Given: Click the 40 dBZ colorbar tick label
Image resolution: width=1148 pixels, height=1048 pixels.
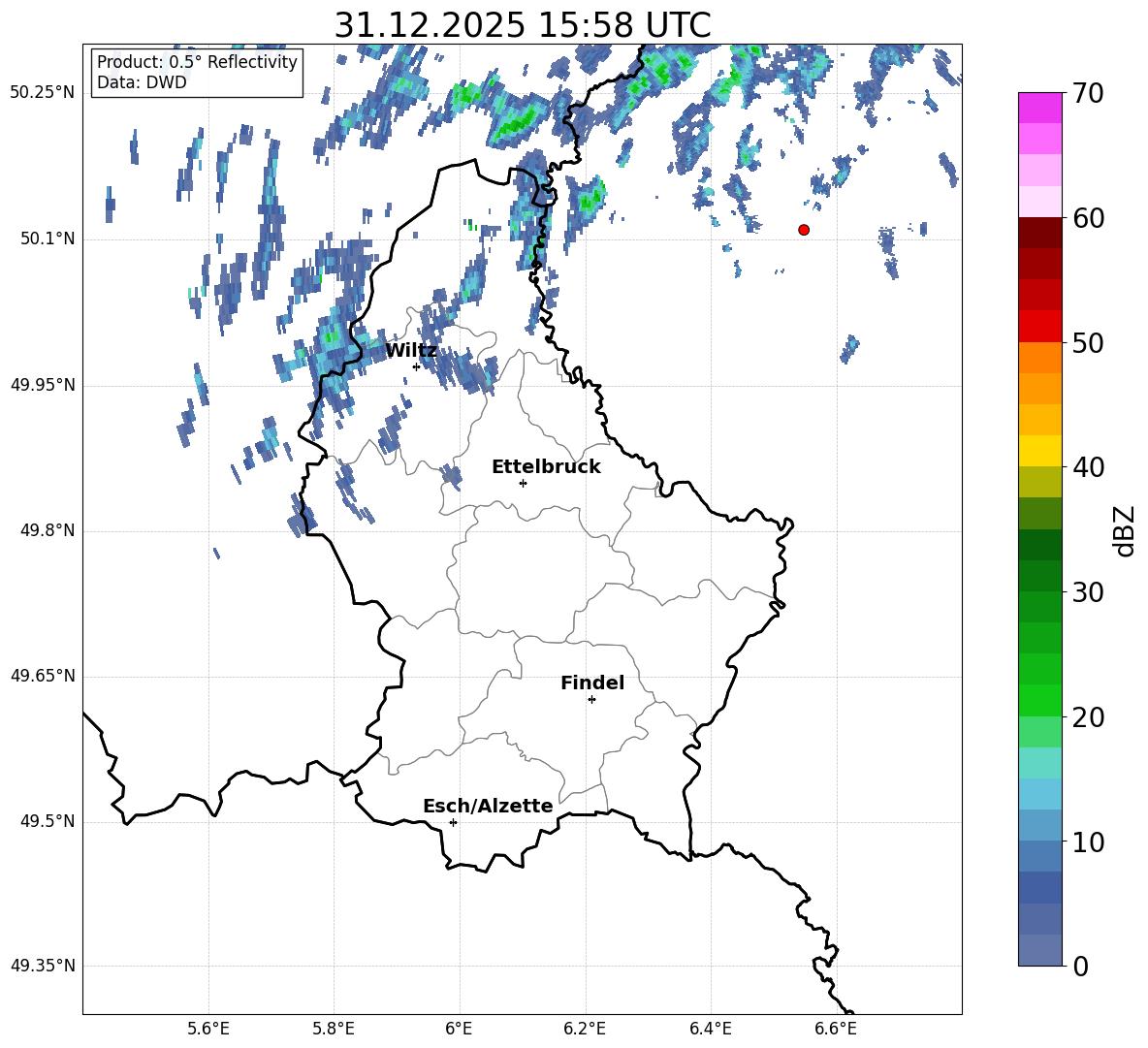Looking at the screenshot, I should [x=1088, y=467].
